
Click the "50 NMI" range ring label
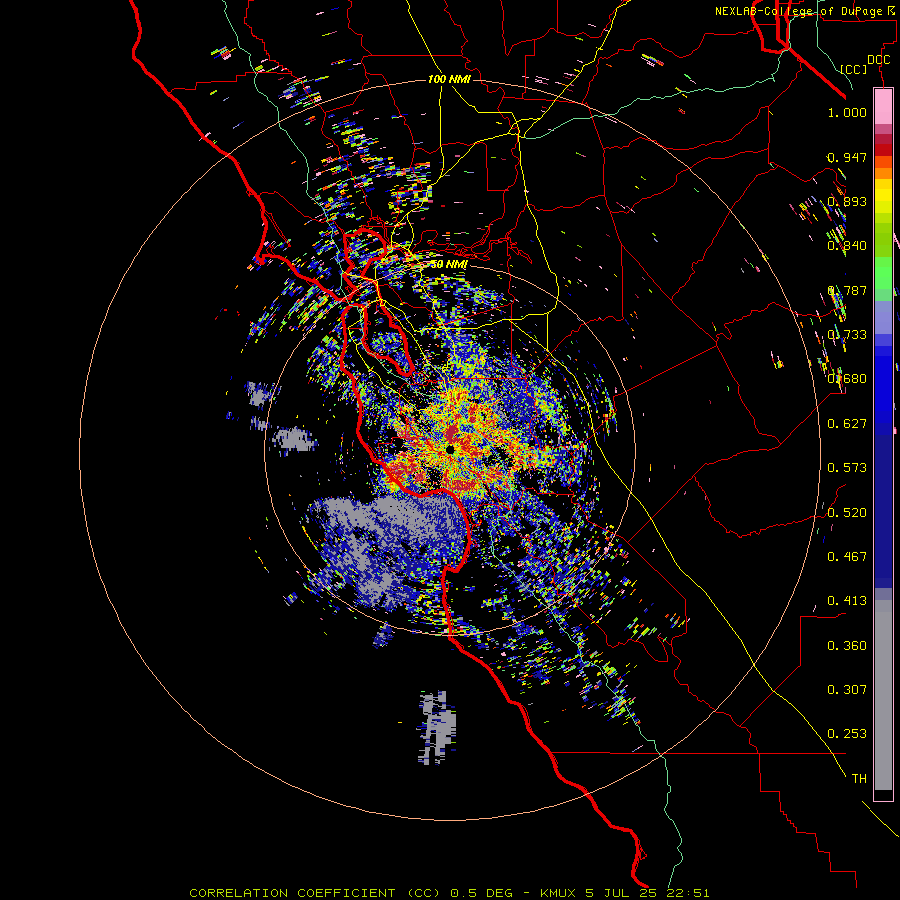click(x=449, y=265)
